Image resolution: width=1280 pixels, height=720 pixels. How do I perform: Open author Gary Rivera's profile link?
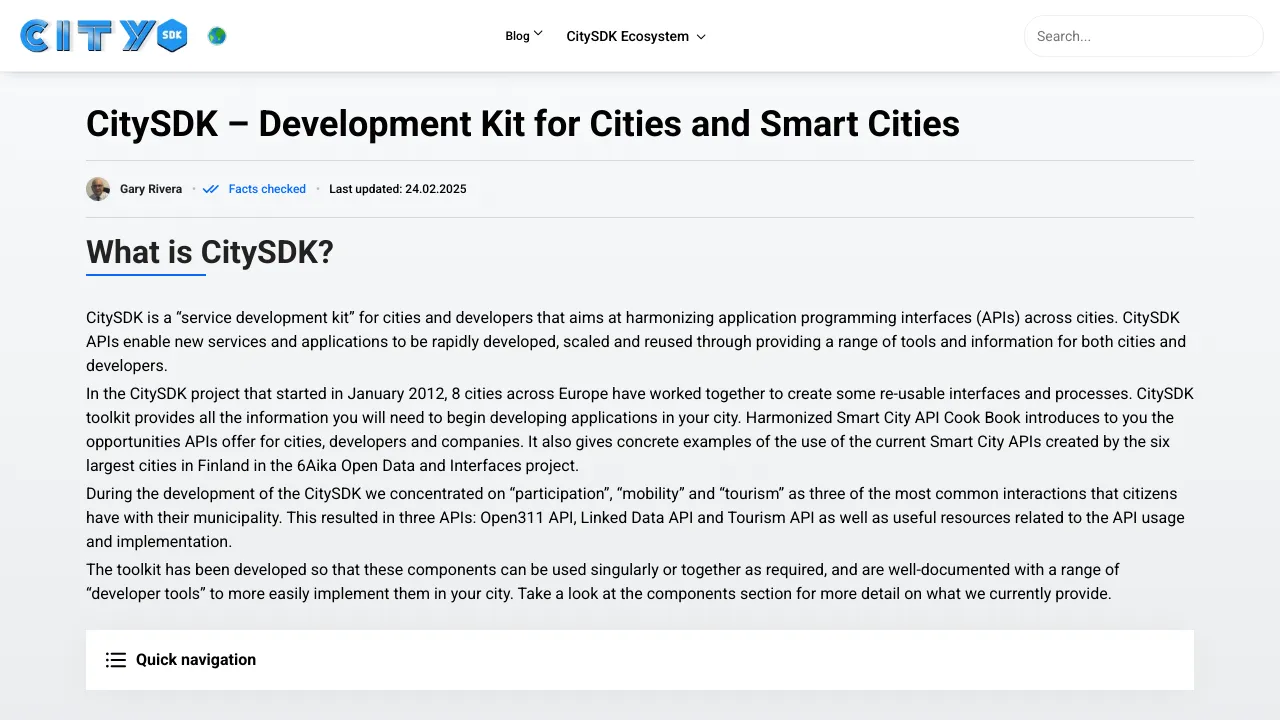pyautogui.click(x=151, y=189)
